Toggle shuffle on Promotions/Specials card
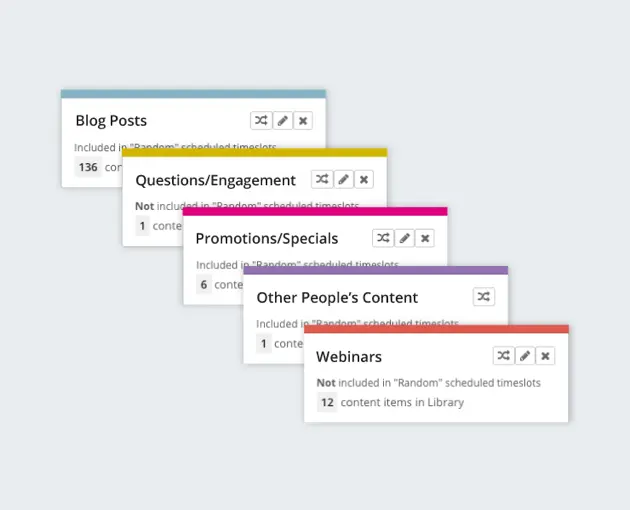This screenshot has height=510, width=630. (x=383, y=238)
